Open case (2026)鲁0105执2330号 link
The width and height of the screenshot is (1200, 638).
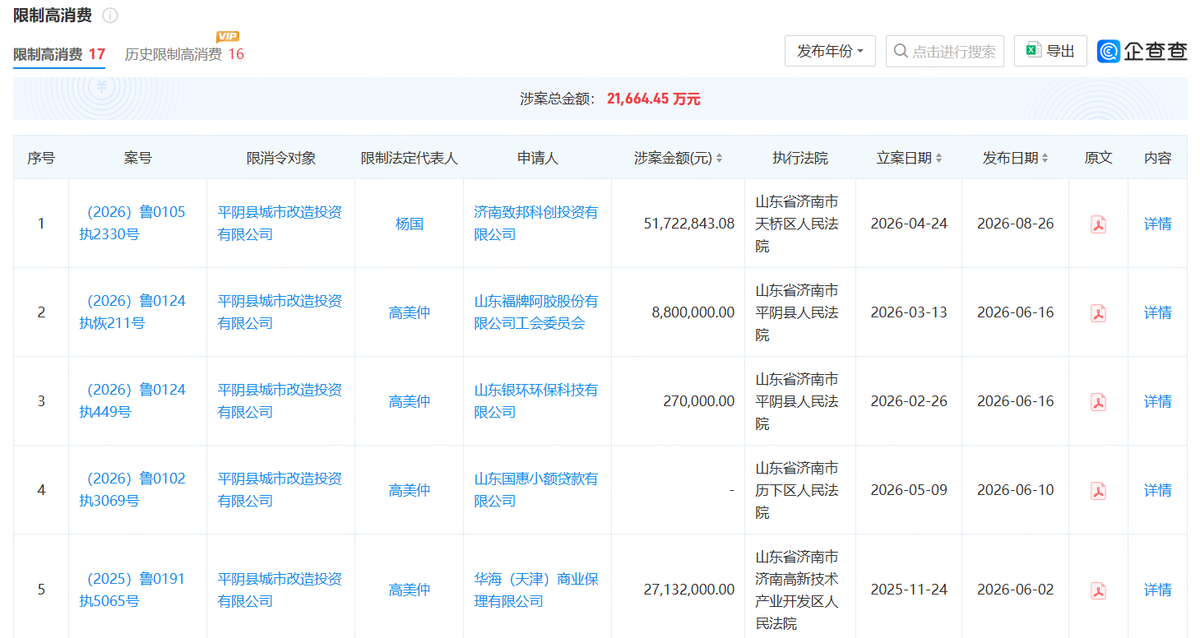pos(133,223)
